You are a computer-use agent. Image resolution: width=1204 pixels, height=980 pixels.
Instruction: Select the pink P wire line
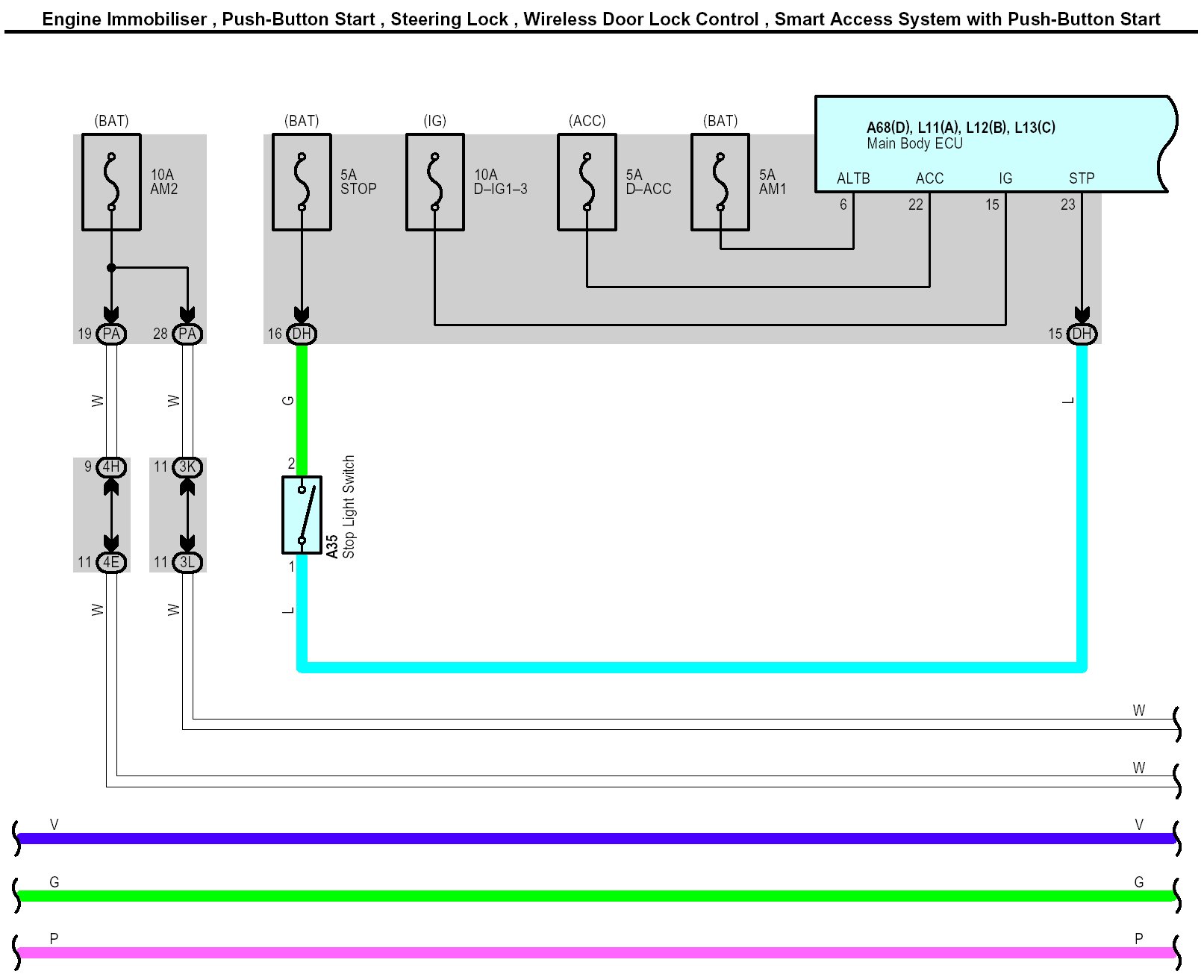click(597, 952)
